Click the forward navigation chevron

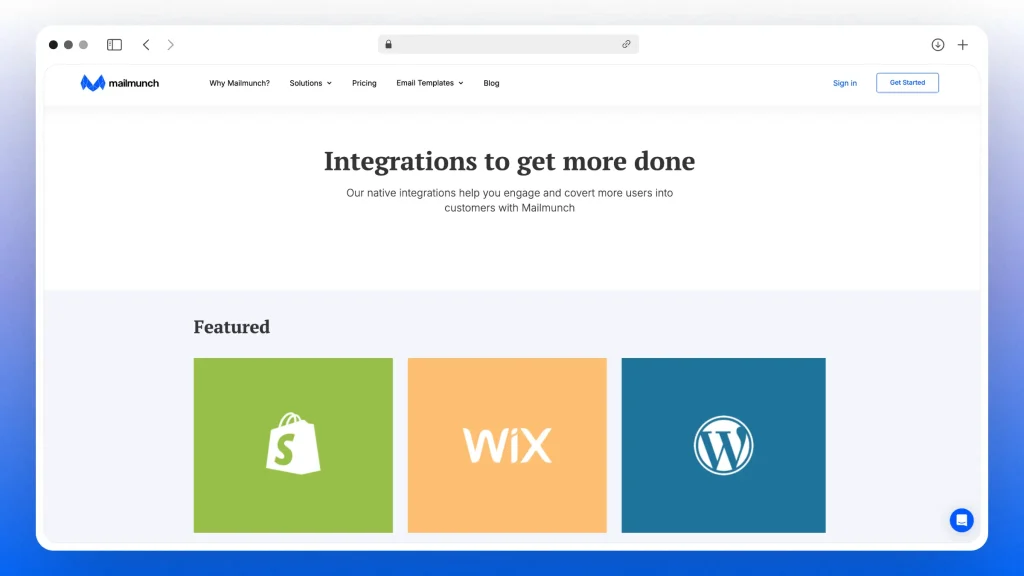pyautogui.click(x=170, y=44)
